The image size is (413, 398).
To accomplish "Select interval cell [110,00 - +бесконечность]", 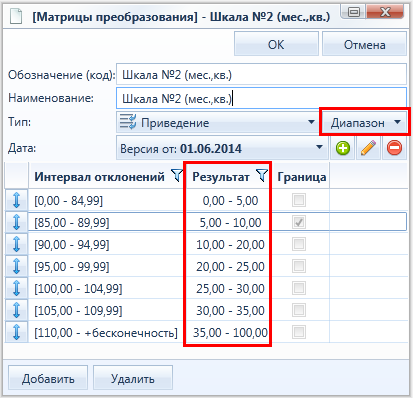I will click(x=107, y=332).
